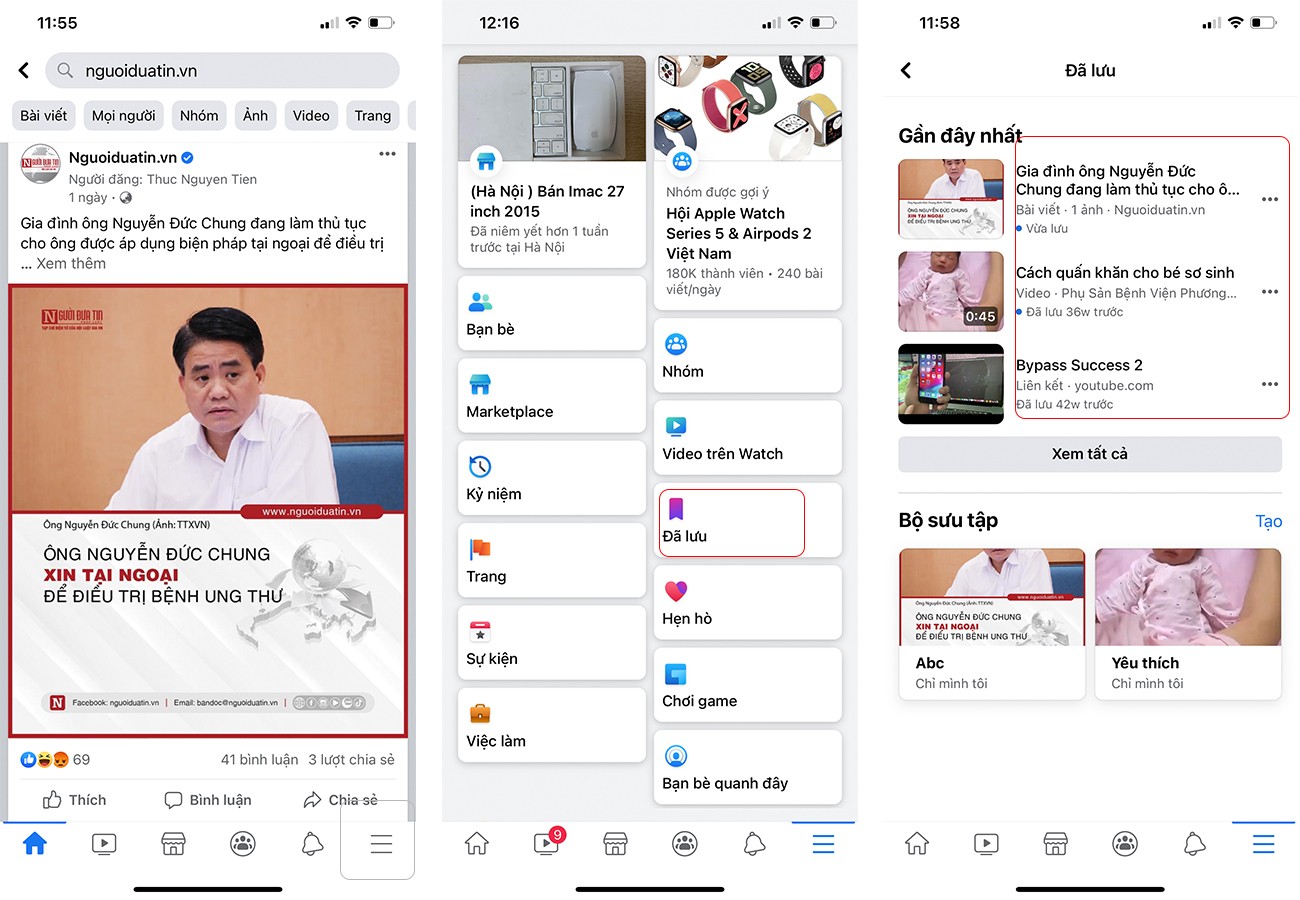1300x900 pixels.
Task: Tap the Home icon in left screen's bottom bar
Action: click(35, 844)
